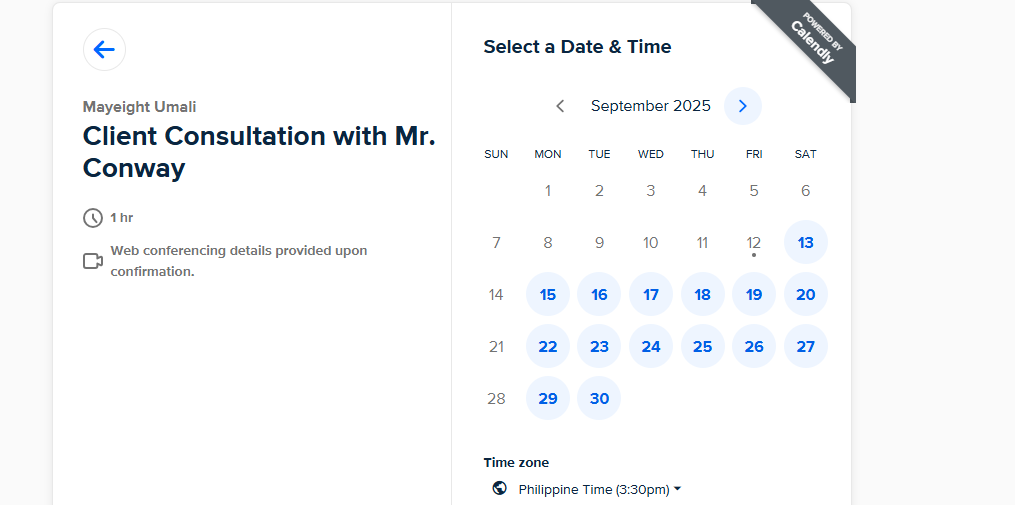Choose Wednesday, September 24
The height and width of the screenshot is (505, 1015).
[x=651, y=347]
